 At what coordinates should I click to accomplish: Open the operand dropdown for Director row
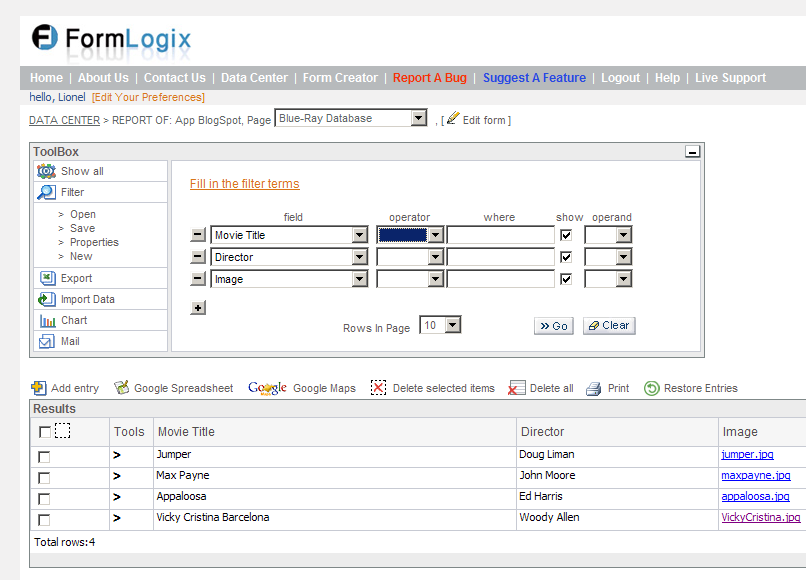(x=624, y=257)
